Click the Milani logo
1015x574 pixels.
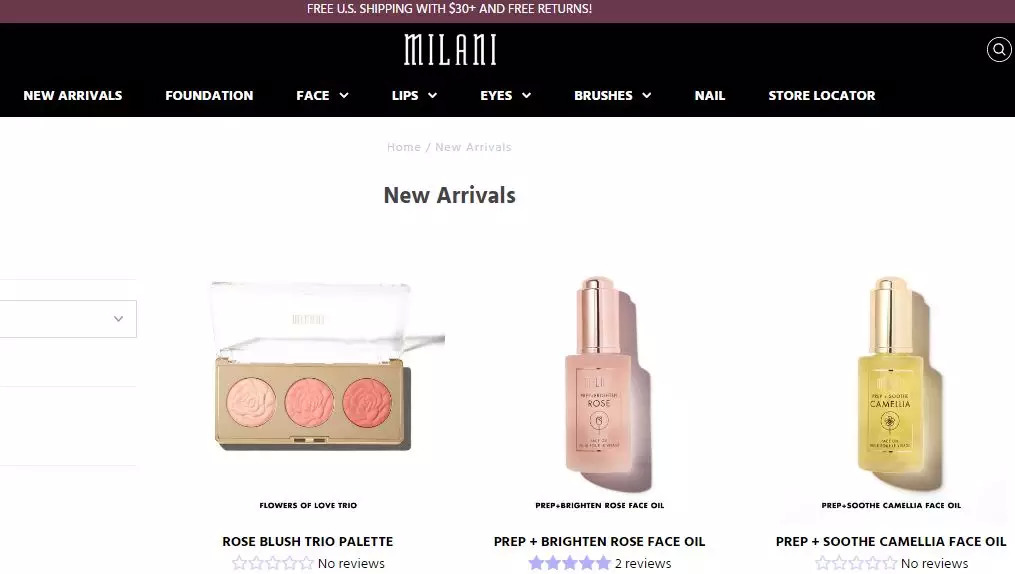tap(450, 50)
